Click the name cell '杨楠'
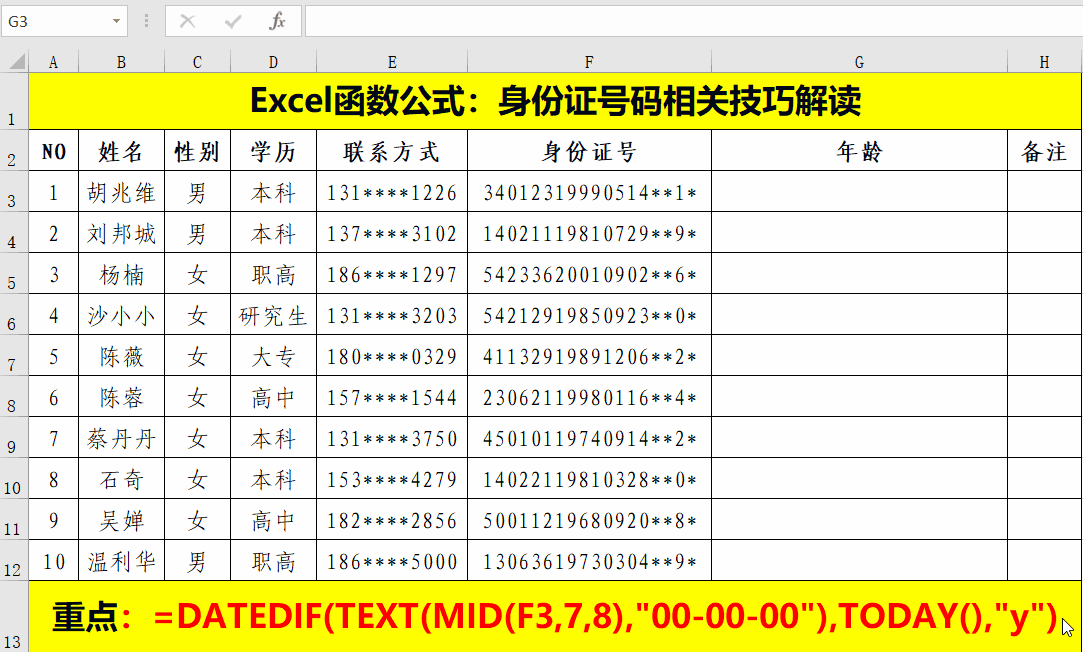This screenshot has height=652, width=1083. click(122, 274)
